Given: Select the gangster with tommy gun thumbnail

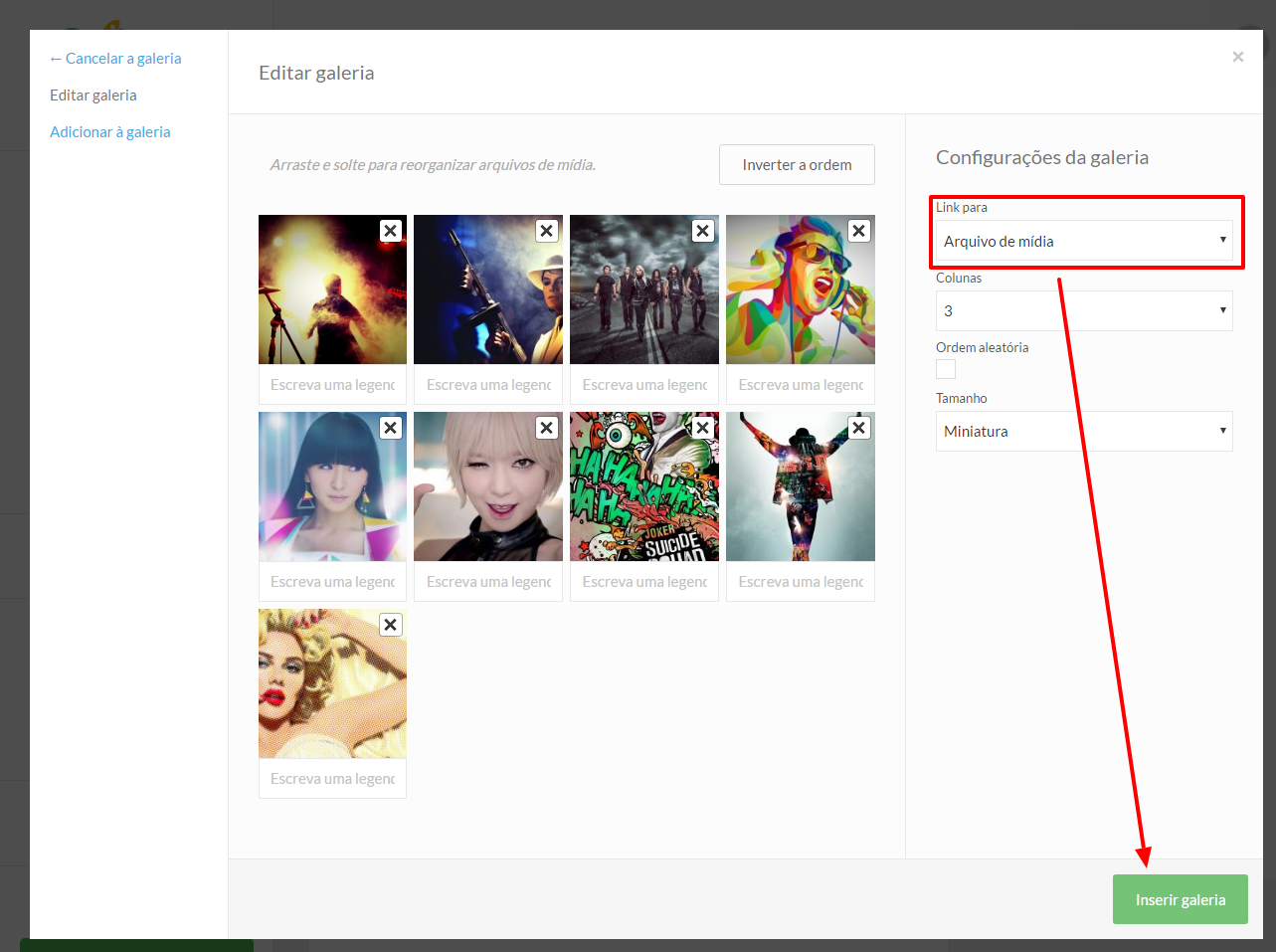Looking at the screenshot, I should click(x=488, y=289).
